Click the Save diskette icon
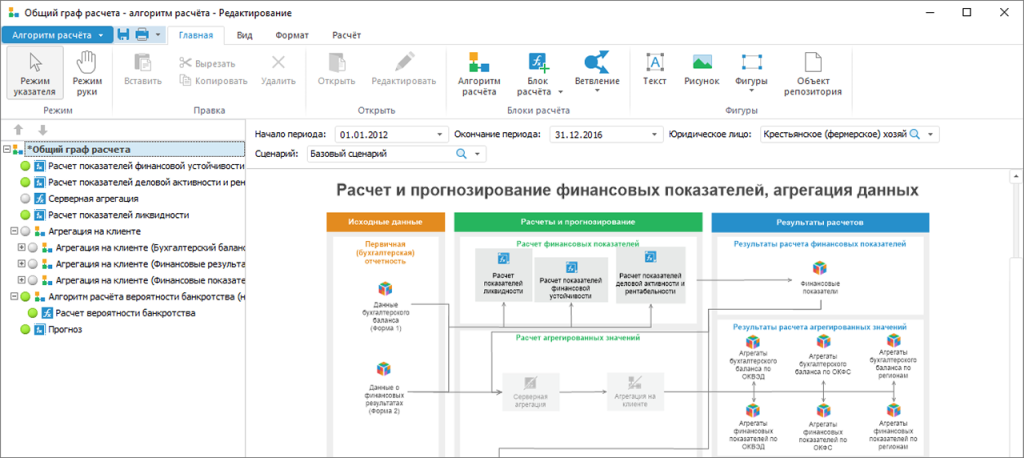 pos(123,35)
